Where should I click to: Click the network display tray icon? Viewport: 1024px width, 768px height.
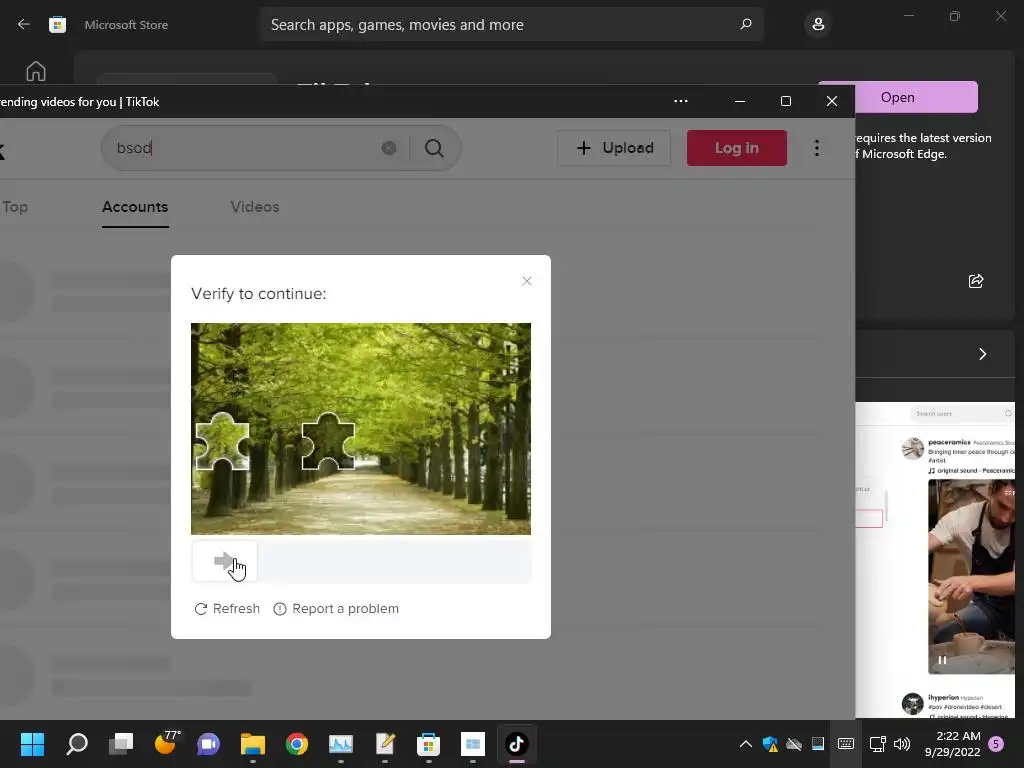[x=877, y=744]
